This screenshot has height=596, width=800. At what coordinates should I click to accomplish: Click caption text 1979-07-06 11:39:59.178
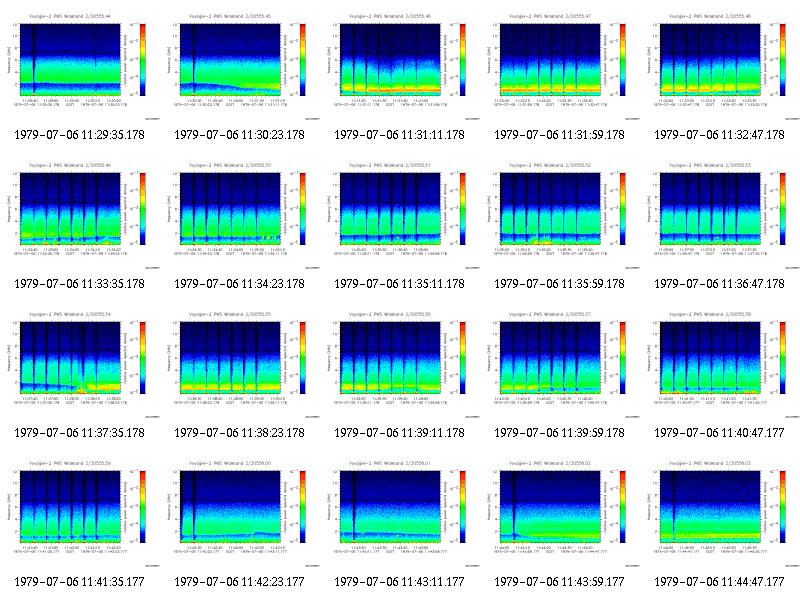pyautogui.click(x=560, y=433)
